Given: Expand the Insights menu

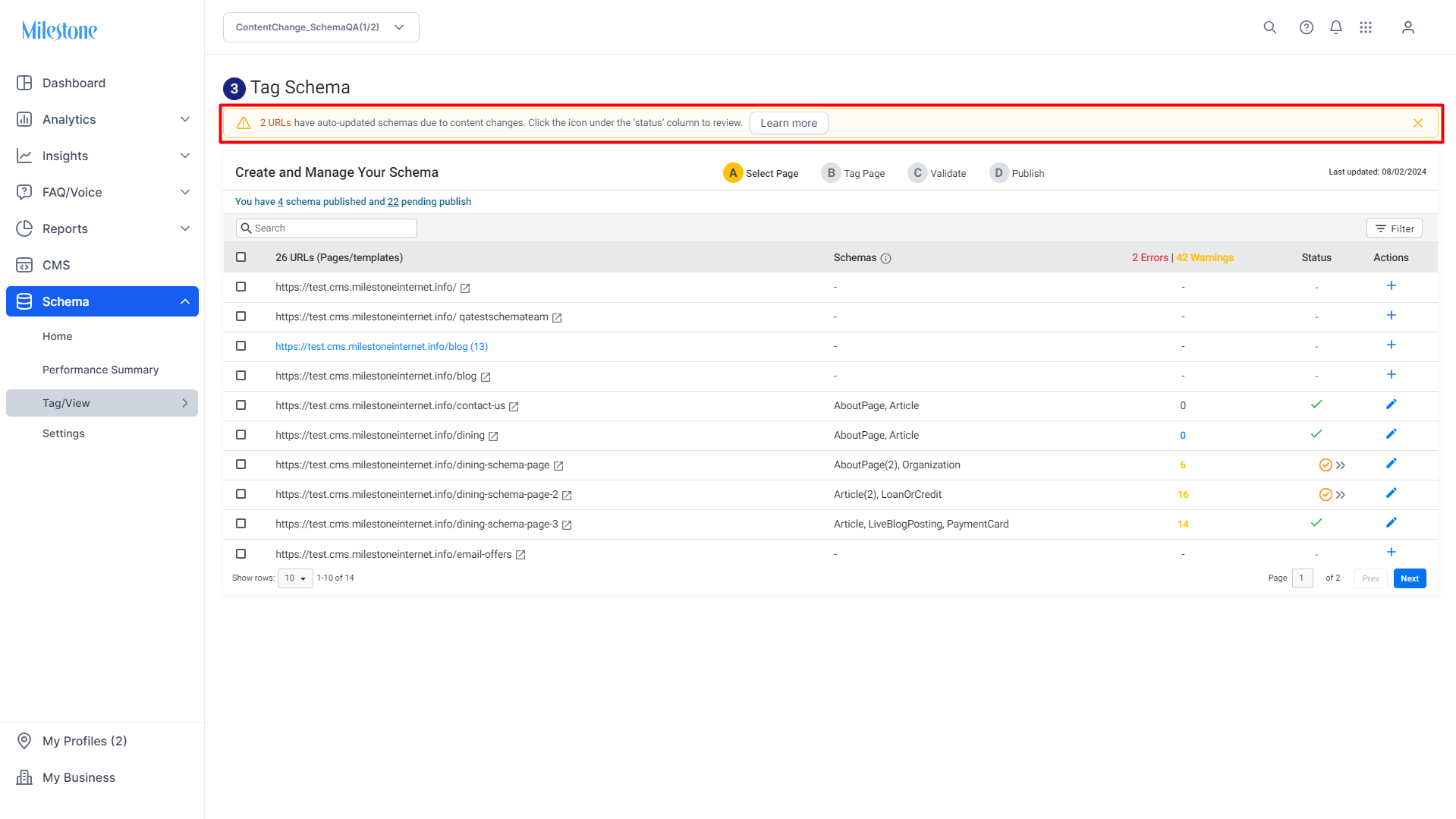Looking at the screenshot, I should click(x=185, y=156).
